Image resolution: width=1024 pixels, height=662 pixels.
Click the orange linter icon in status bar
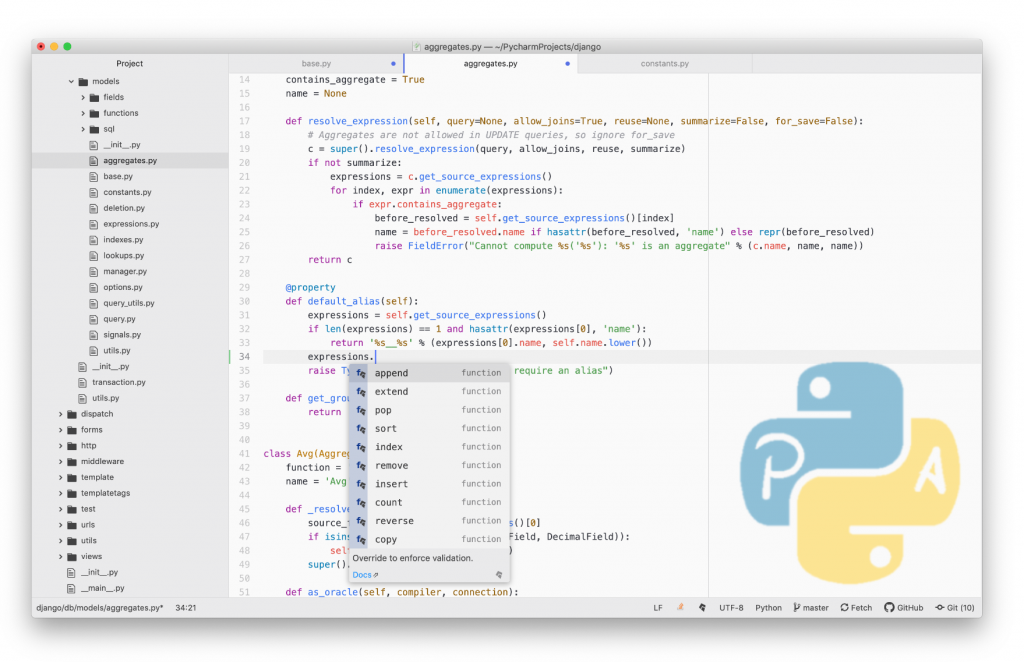(680, 607)
